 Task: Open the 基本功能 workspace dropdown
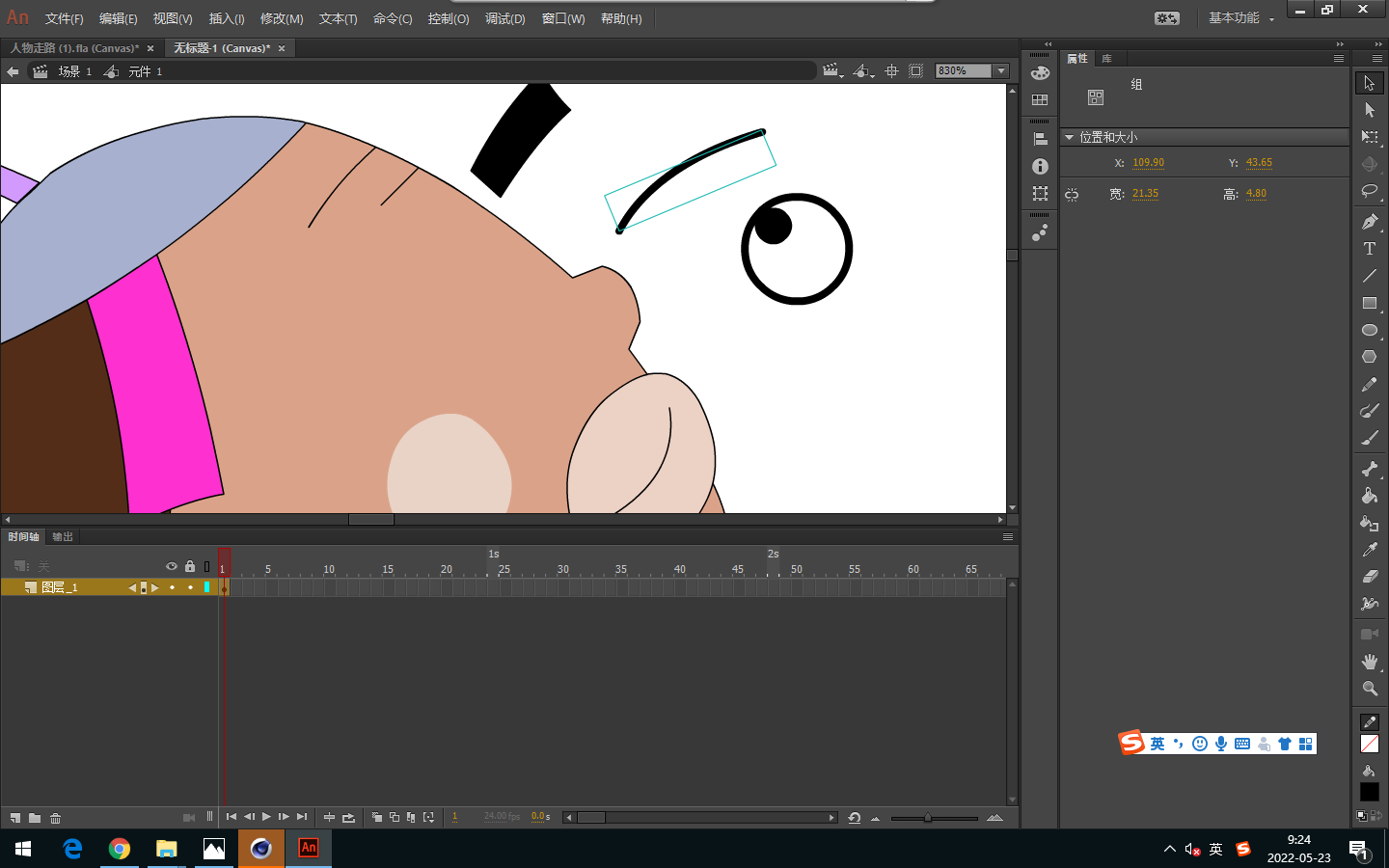point(1241,18)
